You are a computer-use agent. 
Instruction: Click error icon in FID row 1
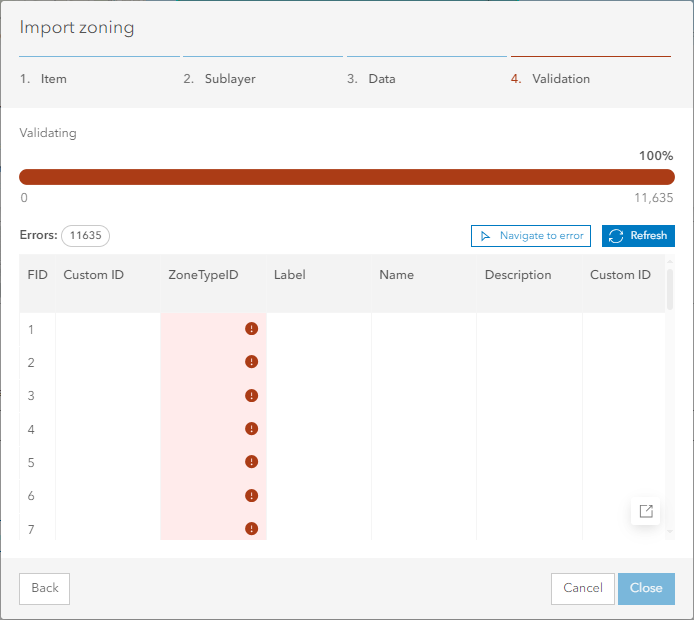point(251,329)
